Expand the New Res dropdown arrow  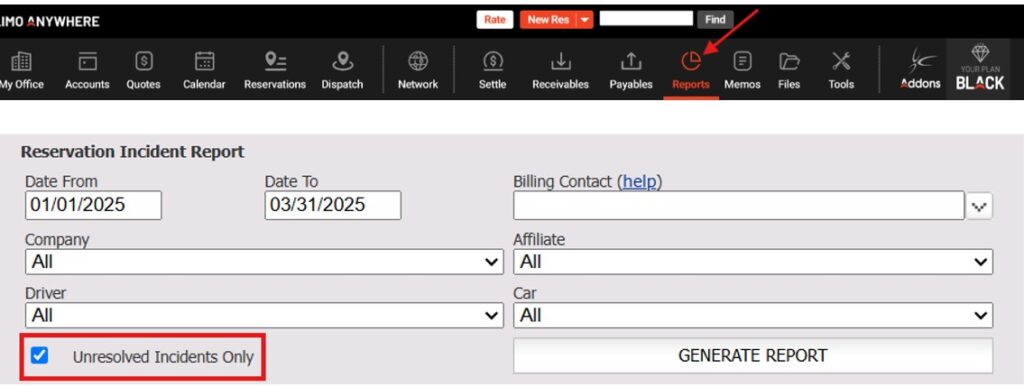[584, 20]
